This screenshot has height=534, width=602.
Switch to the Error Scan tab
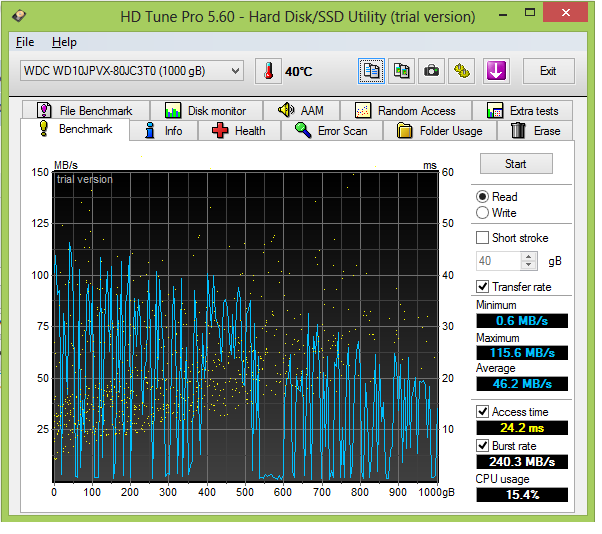[331, 131]
